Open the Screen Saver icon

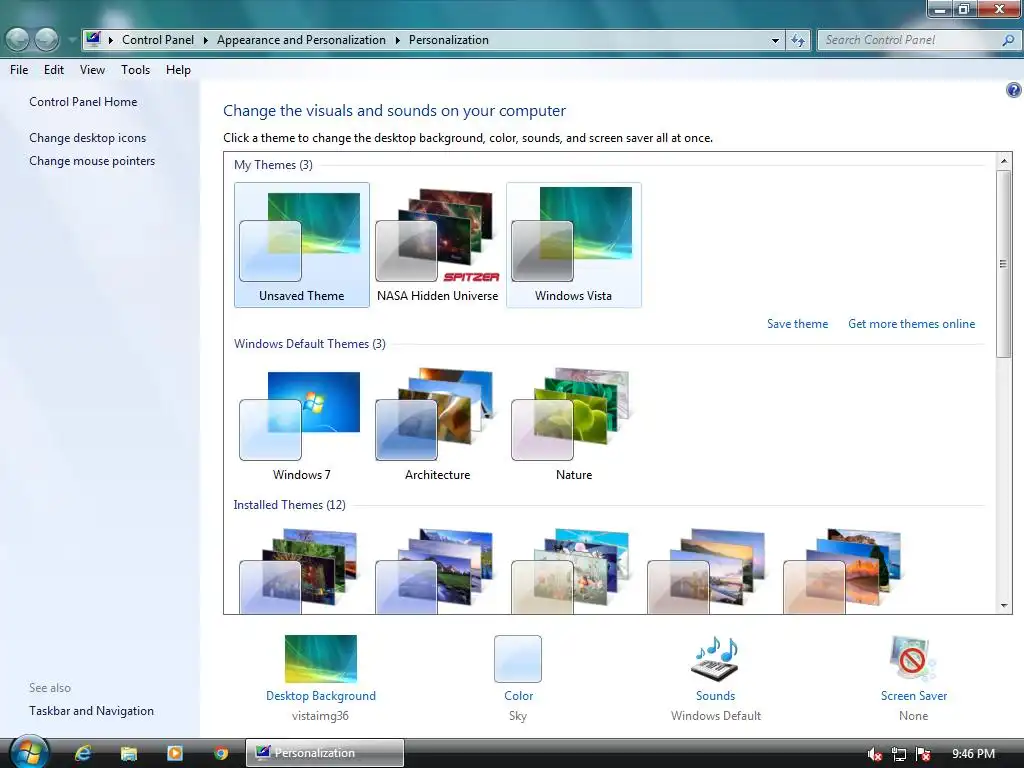(913, 658)
